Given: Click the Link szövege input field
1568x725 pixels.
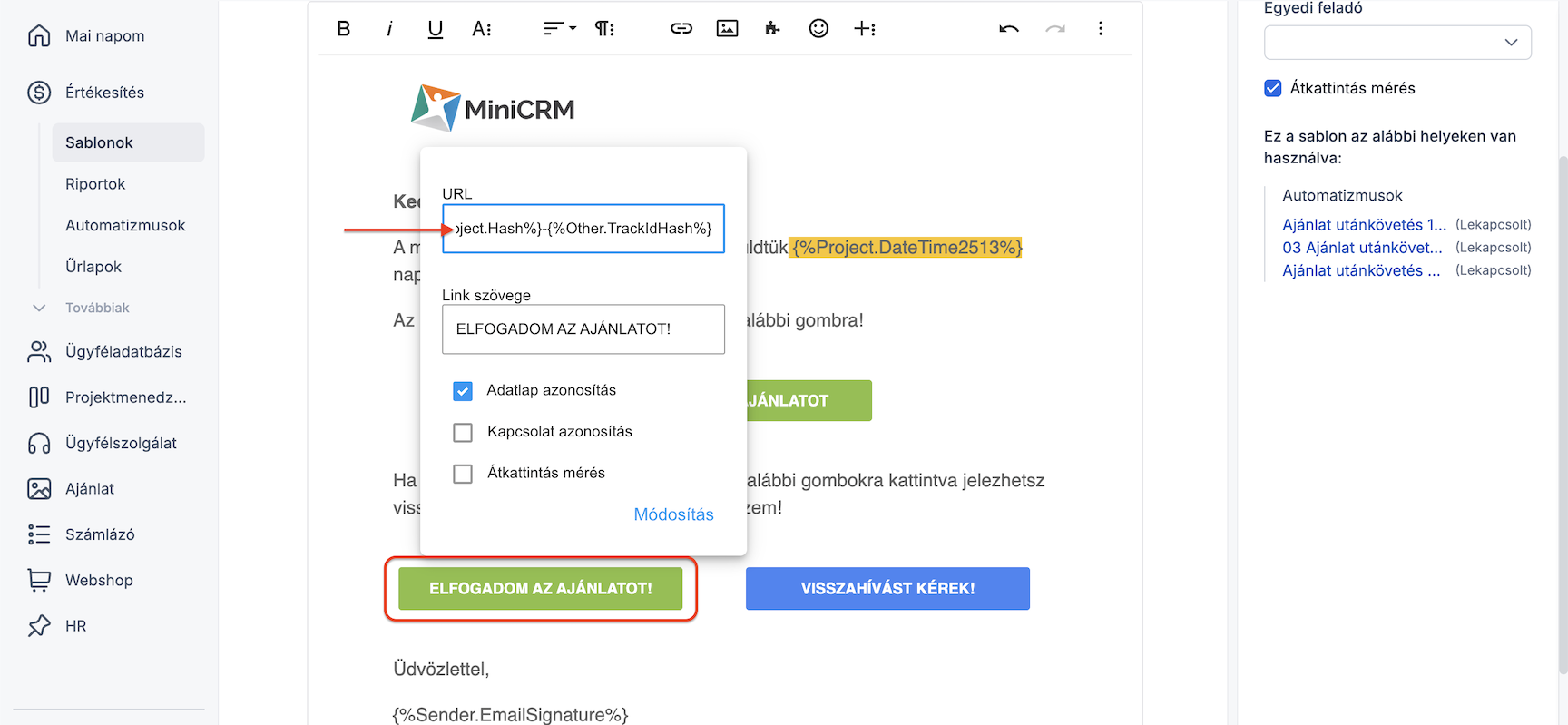Looking at the screenshot, I should 583,329.
